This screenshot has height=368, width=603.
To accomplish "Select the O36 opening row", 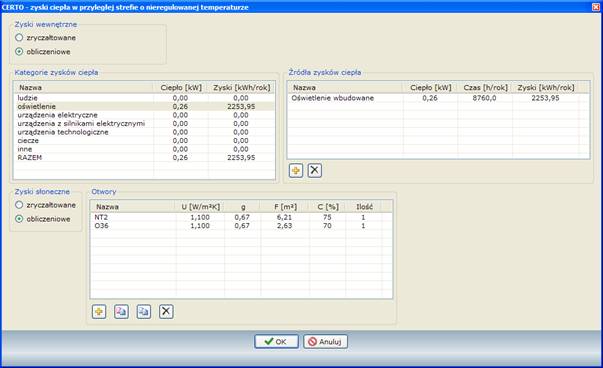I will [242, 226].
